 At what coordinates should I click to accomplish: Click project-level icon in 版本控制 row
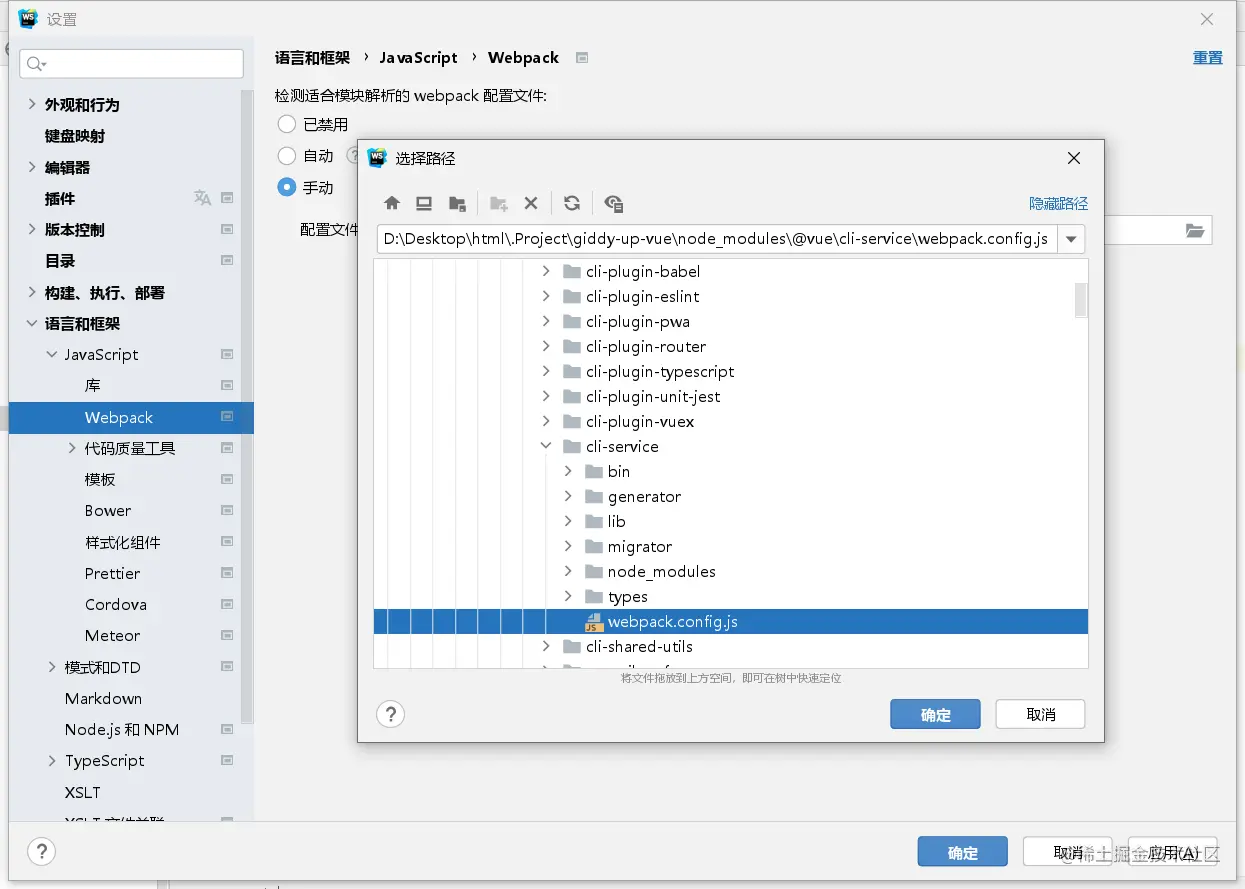pyautogui.click(x=227, y=230)
